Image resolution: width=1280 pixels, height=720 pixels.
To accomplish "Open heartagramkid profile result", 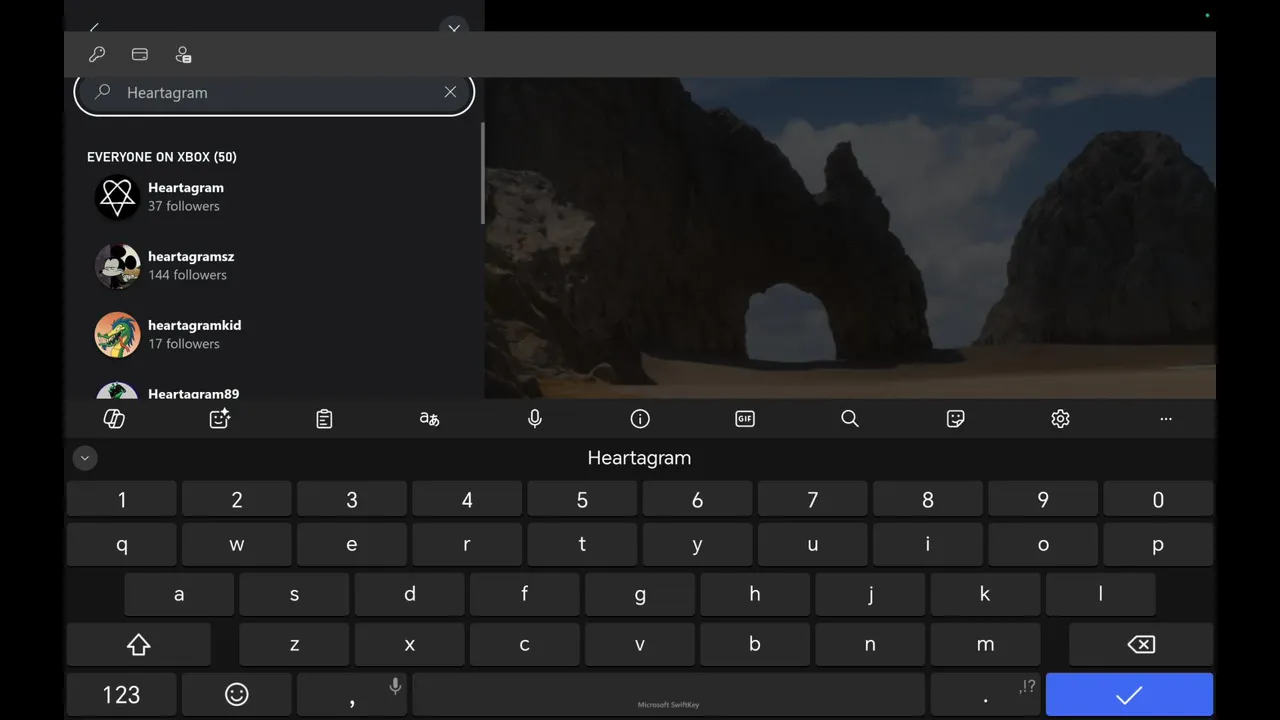I will pyautogui.click(x=274, y=335).
